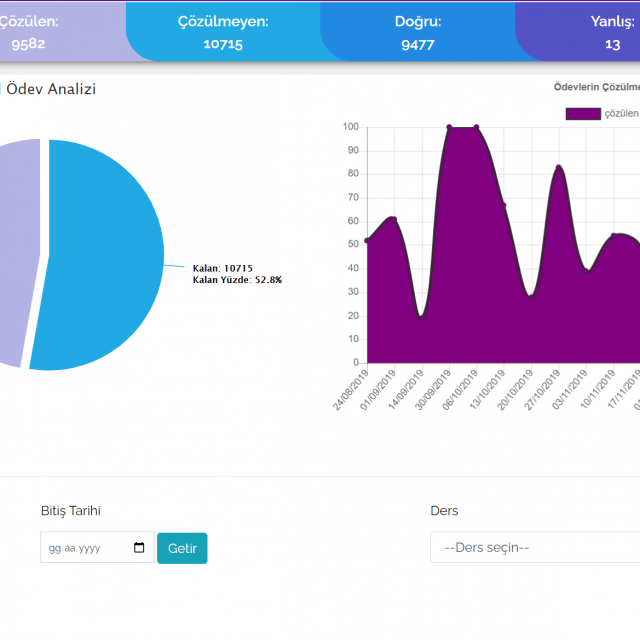
Task: Click the Ders label
Action: [x=444, y=511]
